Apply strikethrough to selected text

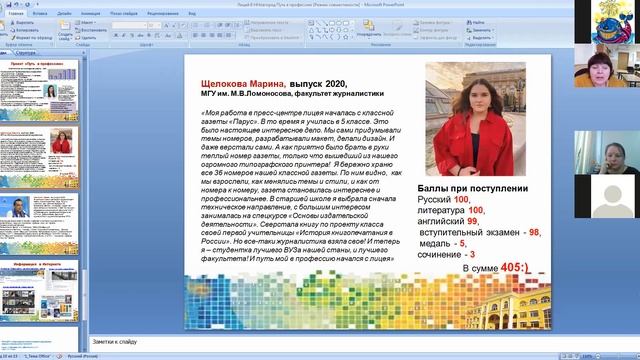140,36
